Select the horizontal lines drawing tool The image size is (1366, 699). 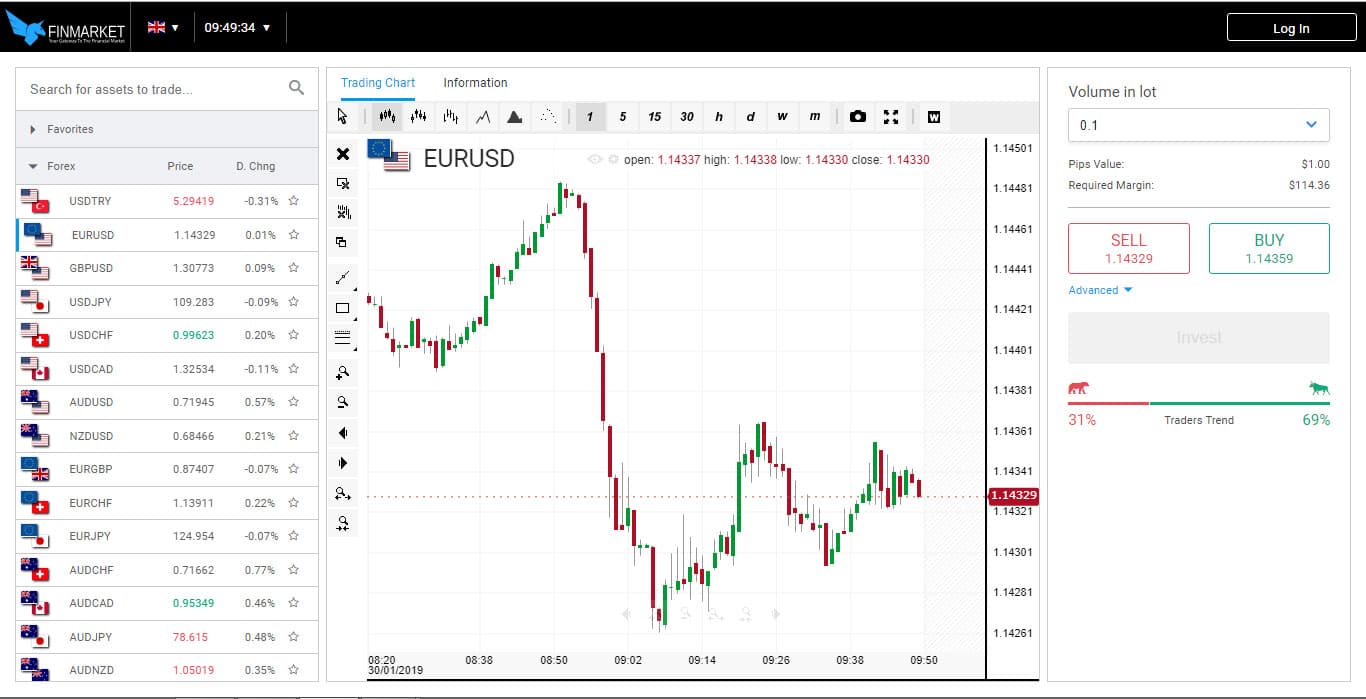pyautogui.click(x=343, y=338)
